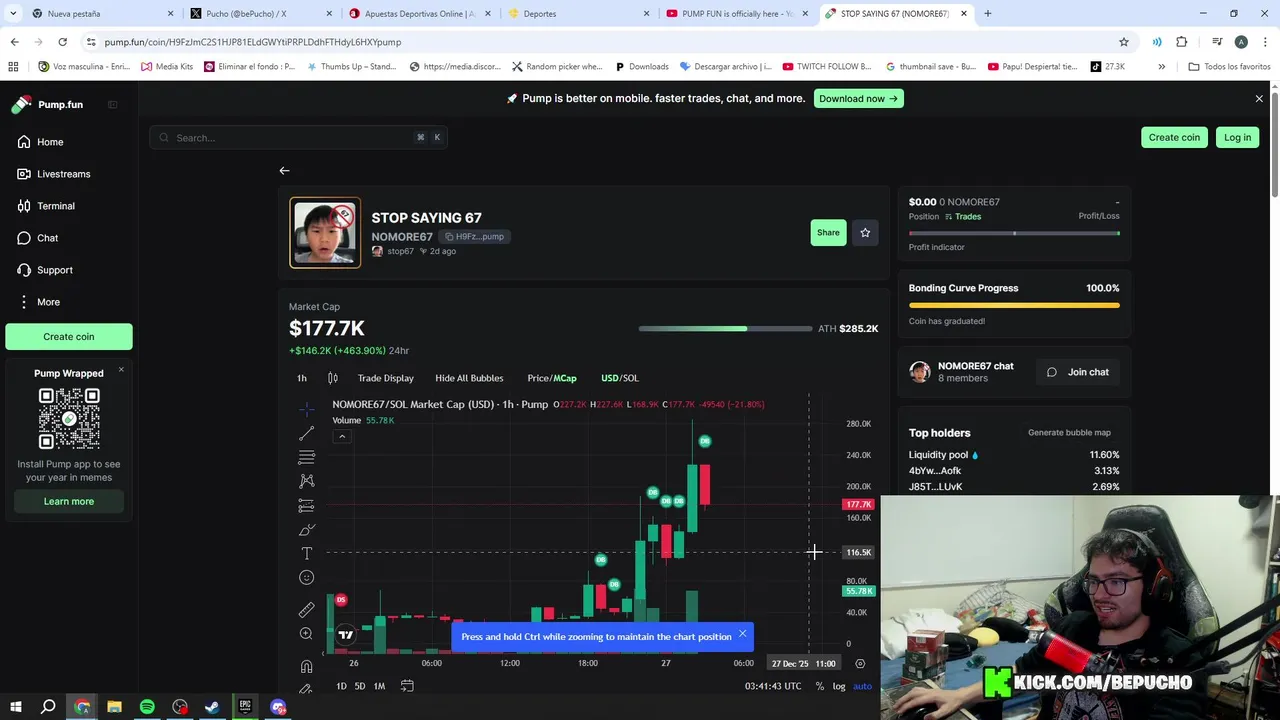
Task: Click Learn more under Pump Wrapped
Action: 69,501
